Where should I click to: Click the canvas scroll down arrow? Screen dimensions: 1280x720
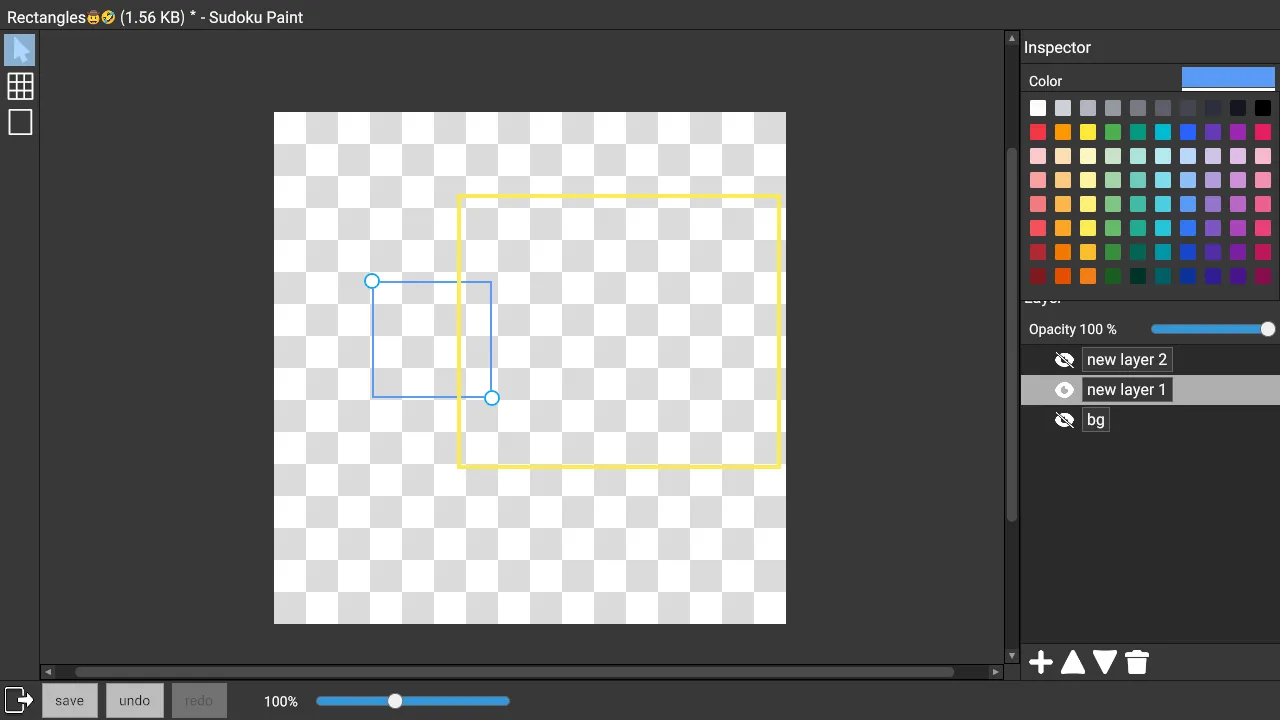(x=1012, y=656)
